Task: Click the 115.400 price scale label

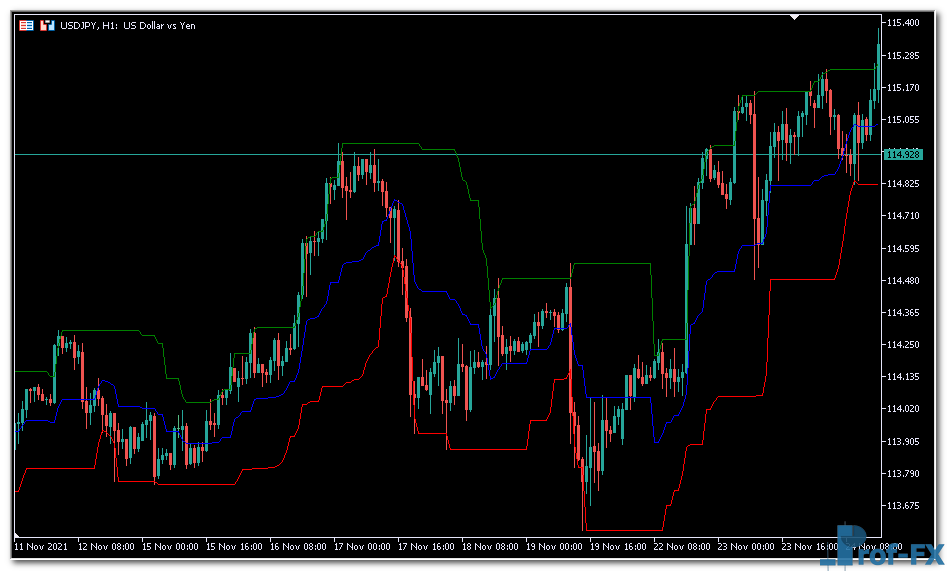Action: tap(903, 23)
